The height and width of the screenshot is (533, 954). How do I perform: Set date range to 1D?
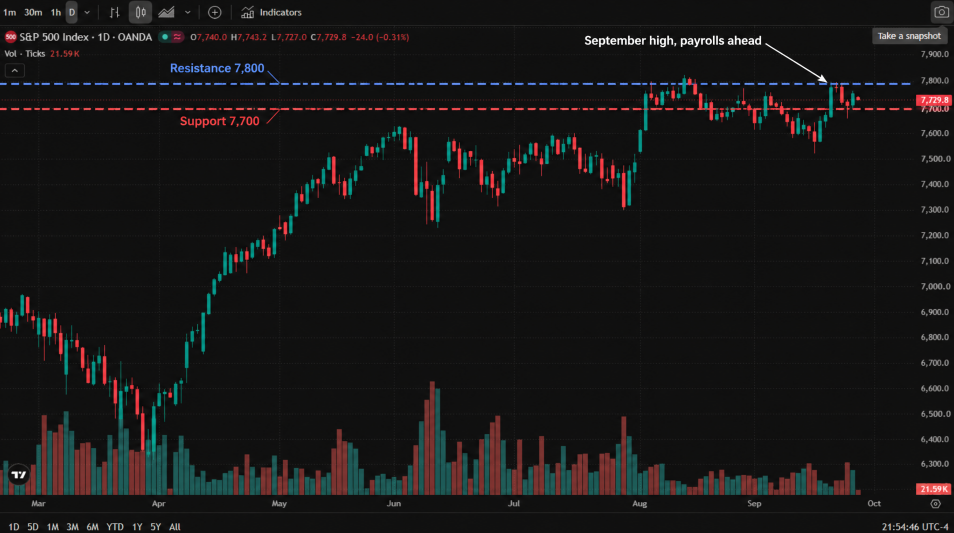coord(13,527)
